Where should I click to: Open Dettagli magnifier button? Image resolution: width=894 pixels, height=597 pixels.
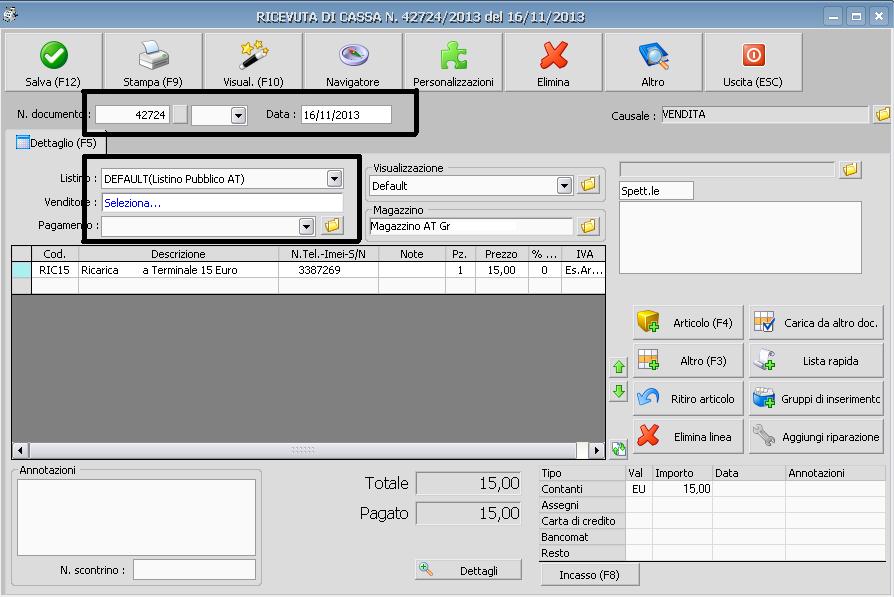tap(468, 570)
